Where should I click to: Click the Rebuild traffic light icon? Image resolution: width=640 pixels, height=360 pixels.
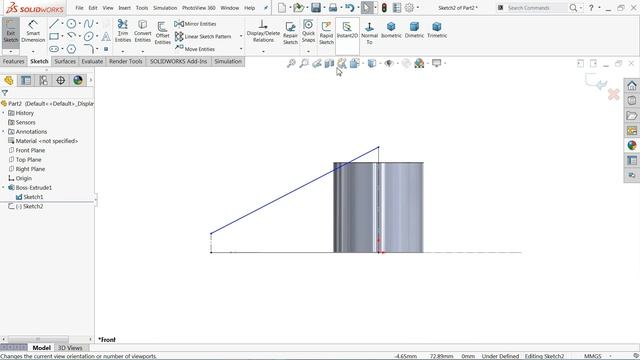point(384,7)
